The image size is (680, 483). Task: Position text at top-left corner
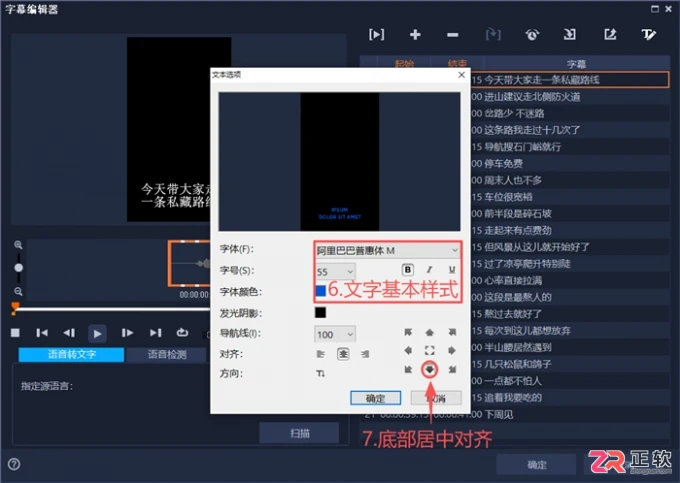408,332
